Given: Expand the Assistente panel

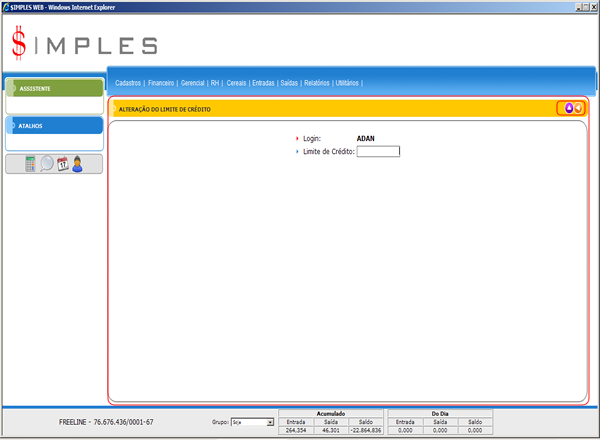Looking at the screenshot, I should (x=54, y=88).
